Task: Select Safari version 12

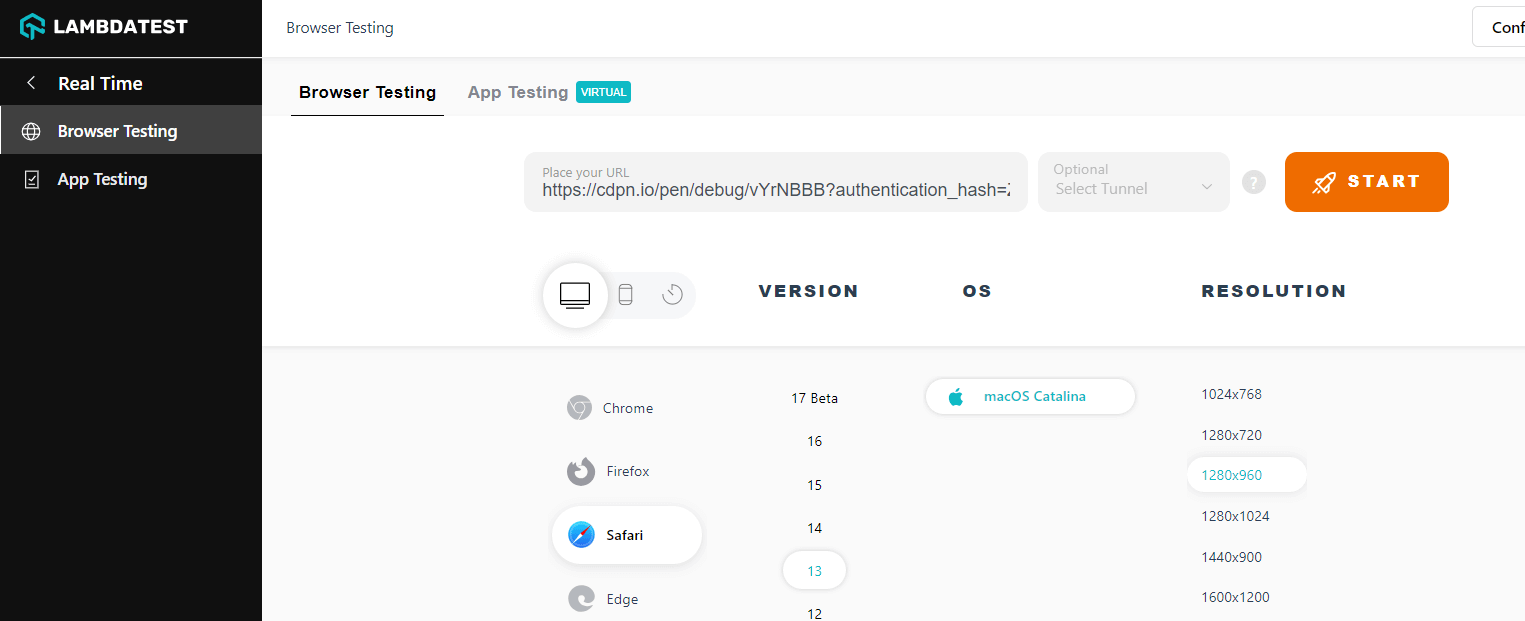Action: (814, 613)
